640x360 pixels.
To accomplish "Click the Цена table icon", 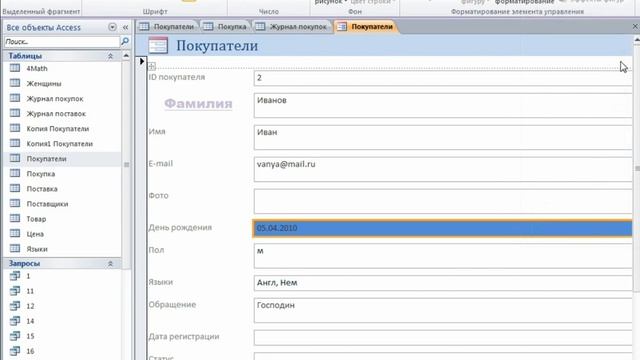I will 15,234.
